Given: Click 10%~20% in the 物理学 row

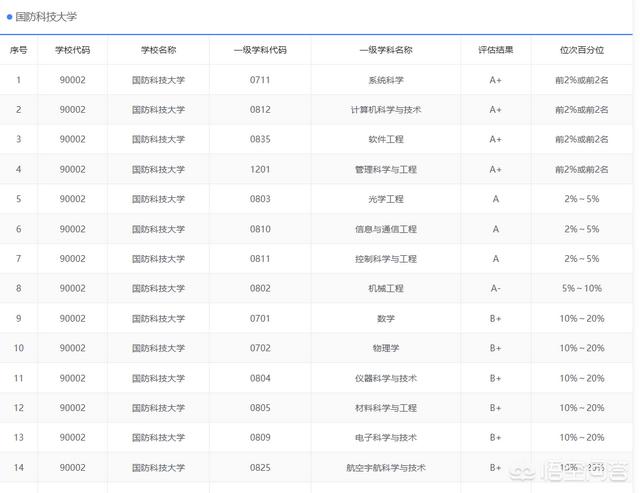Looking at the screenshot, I should pyautogui.click(x=582, y=348).
